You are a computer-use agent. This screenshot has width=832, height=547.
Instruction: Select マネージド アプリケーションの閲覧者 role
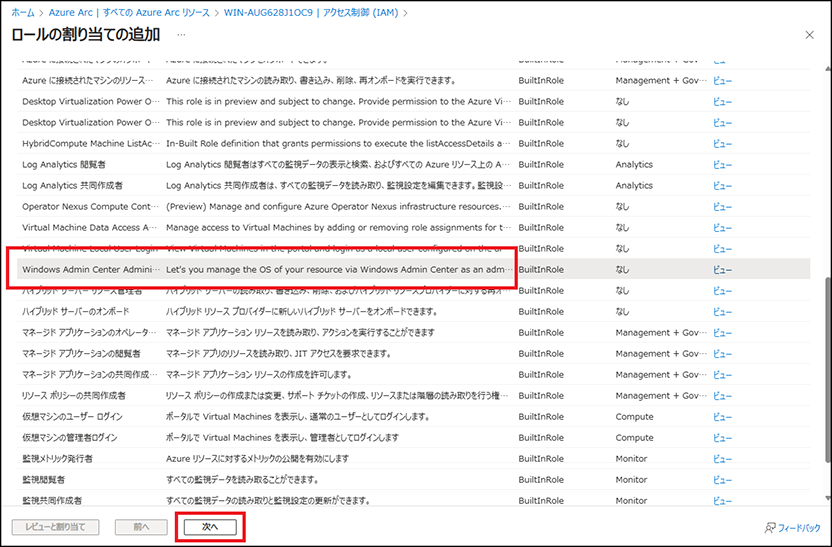tap(413, 353)
